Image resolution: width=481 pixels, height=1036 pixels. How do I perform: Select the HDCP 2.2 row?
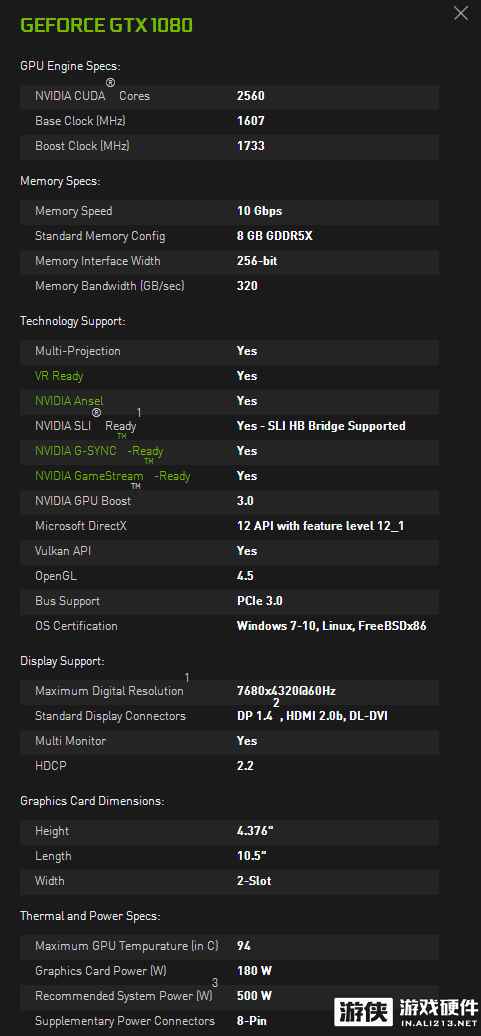click(x=229, y=766)
